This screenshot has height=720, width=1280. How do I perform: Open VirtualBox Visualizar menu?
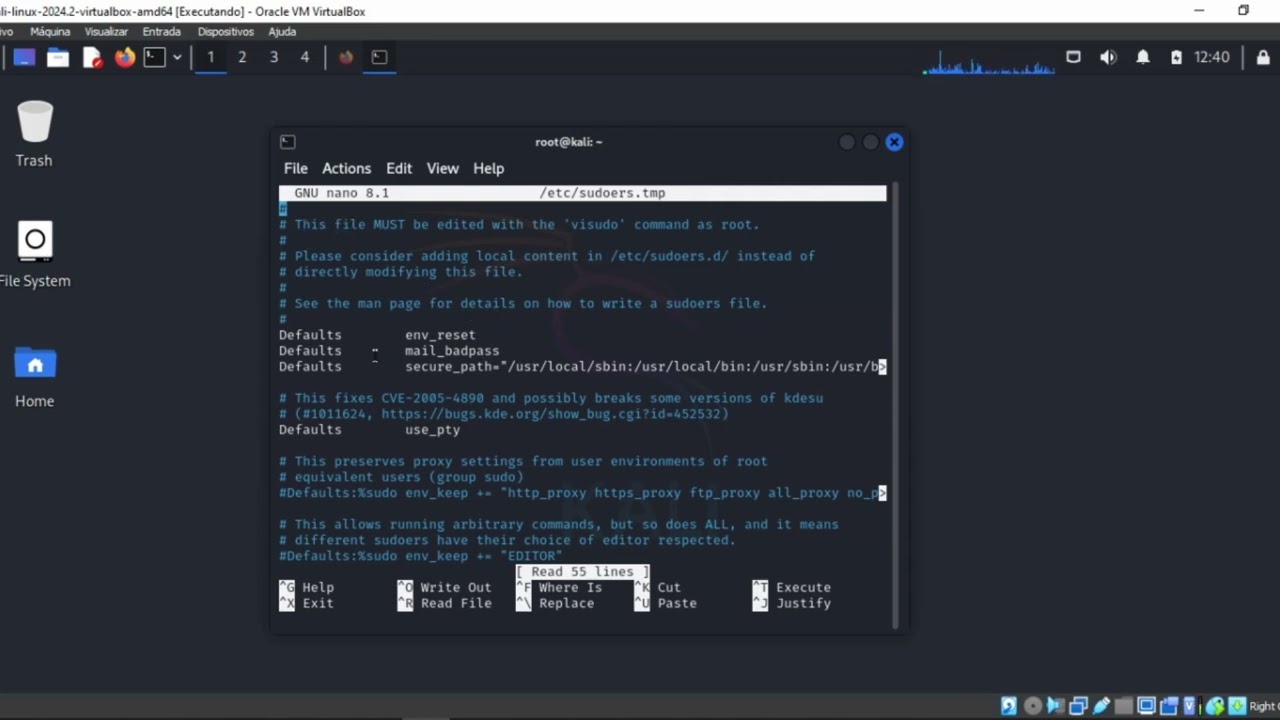(x=107, y=32)
